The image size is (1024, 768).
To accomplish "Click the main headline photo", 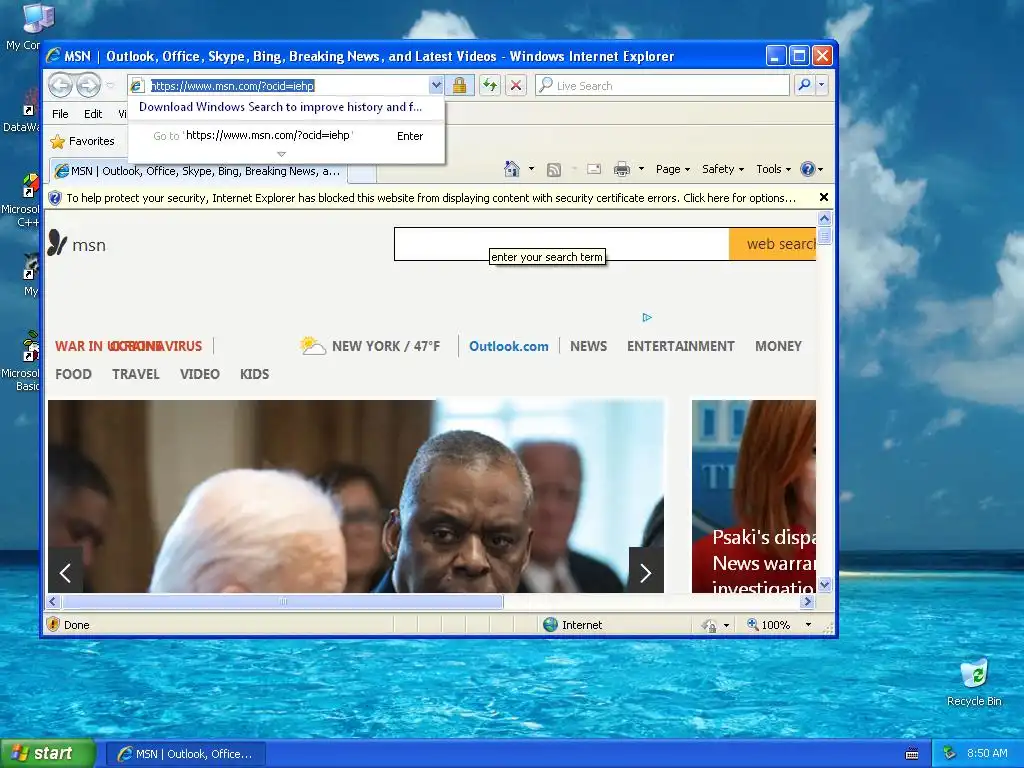I will (356, 496).
